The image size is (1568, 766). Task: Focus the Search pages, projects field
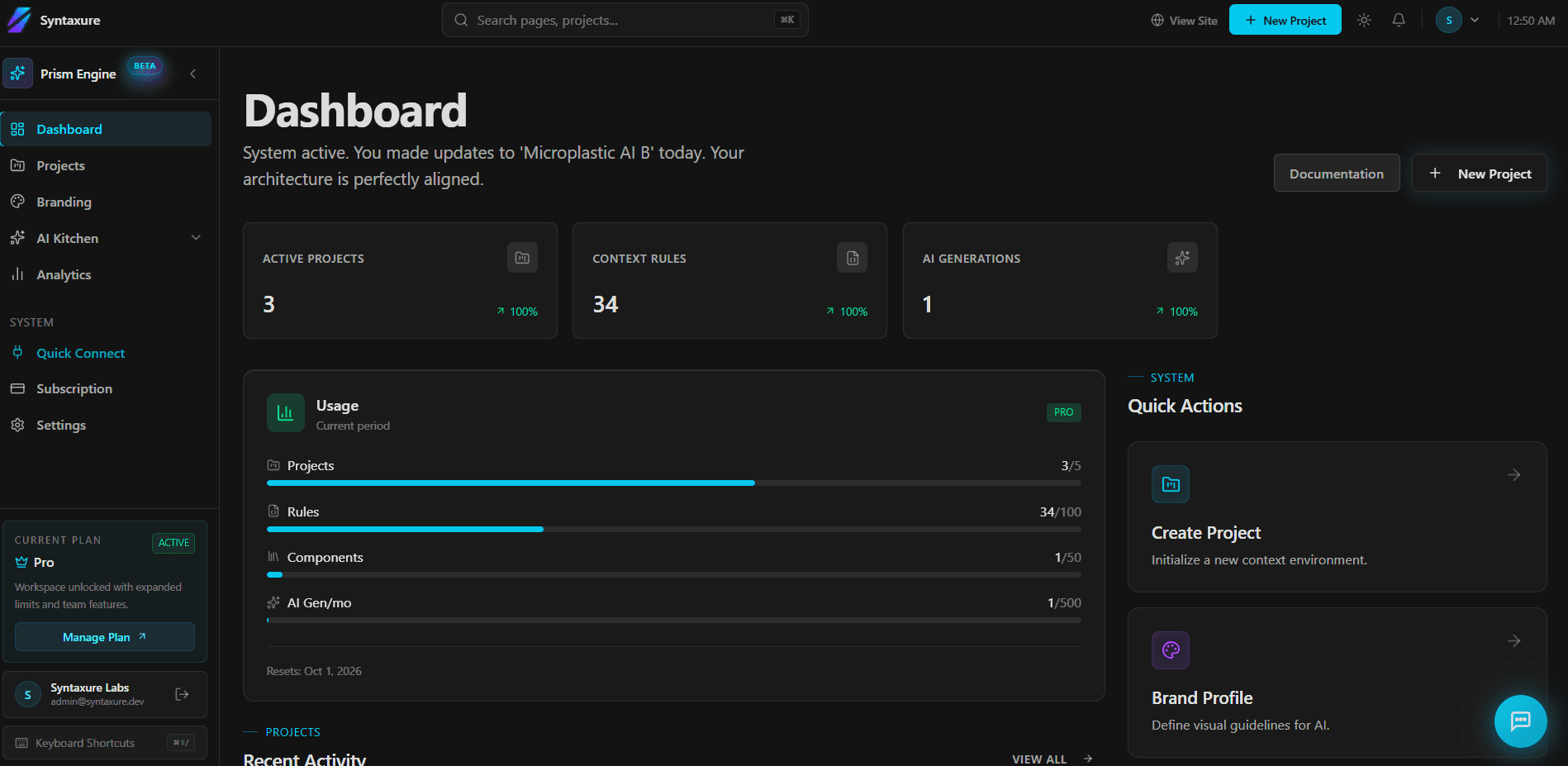[625, 20]
